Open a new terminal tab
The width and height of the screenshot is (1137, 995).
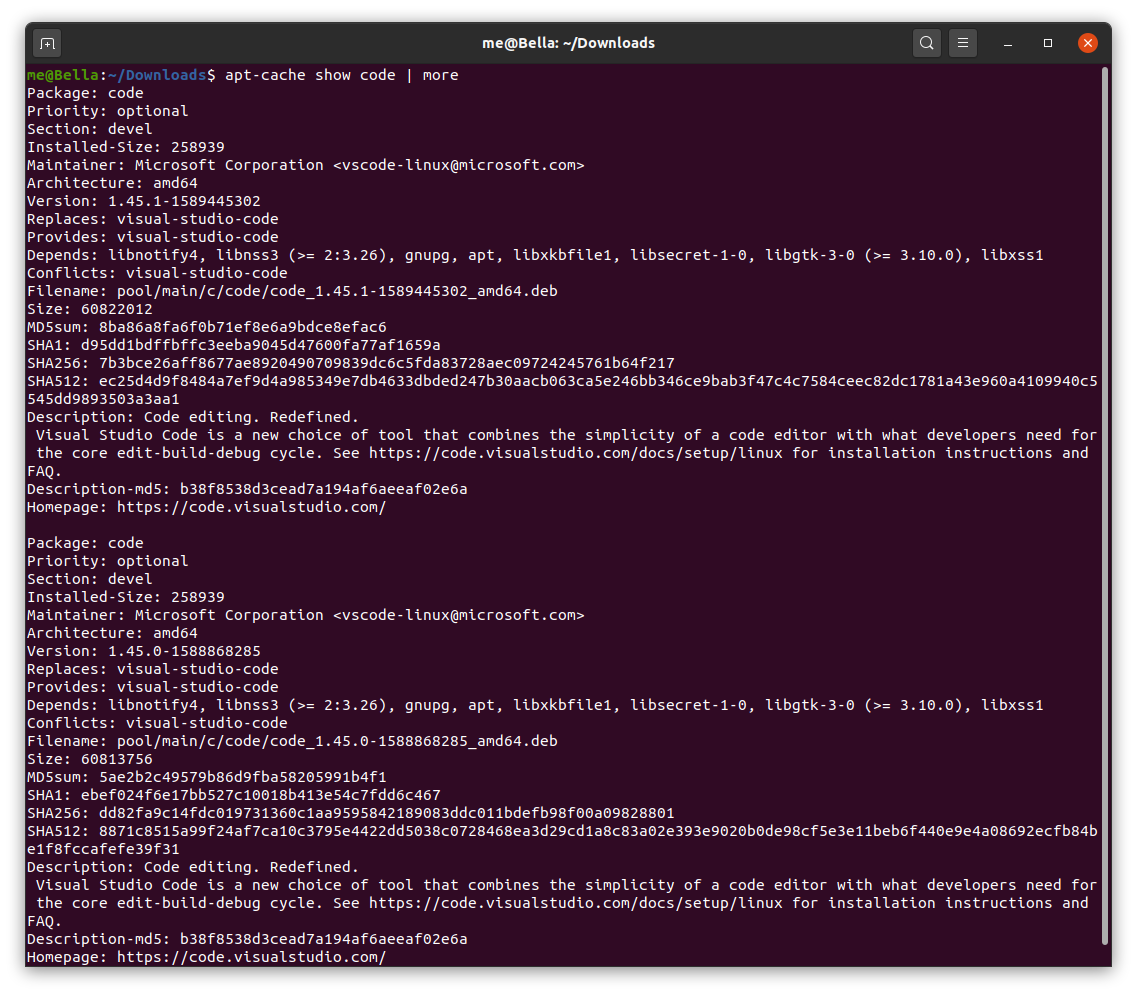(47, 44)
